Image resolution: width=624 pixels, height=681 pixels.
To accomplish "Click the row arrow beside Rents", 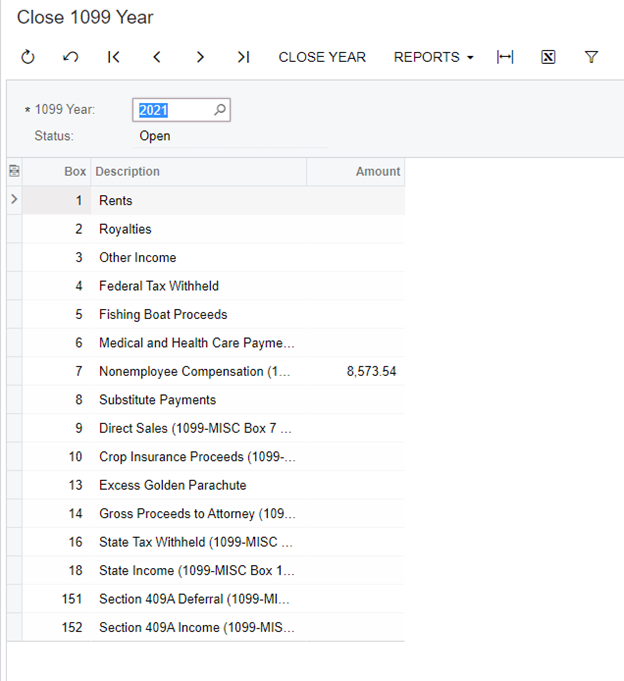I will (x=14, y=199).
